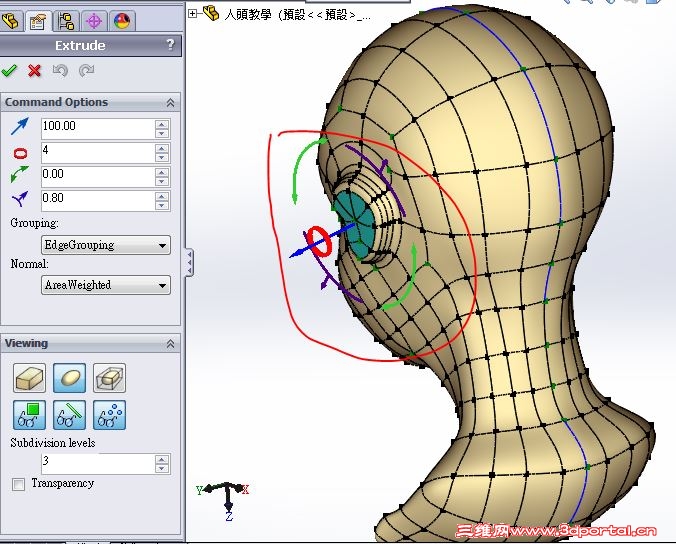The height and width of the screenshot is (544, 676).
Task: Open the FeatureManager design tree tab
Action: (11, 20)
